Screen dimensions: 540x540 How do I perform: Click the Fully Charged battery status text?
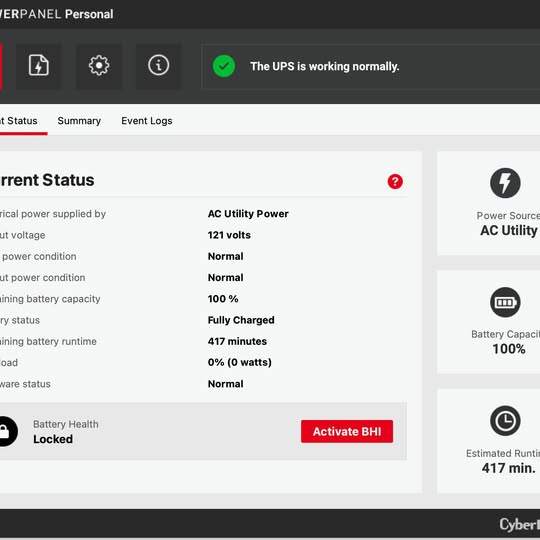[241, 320]
